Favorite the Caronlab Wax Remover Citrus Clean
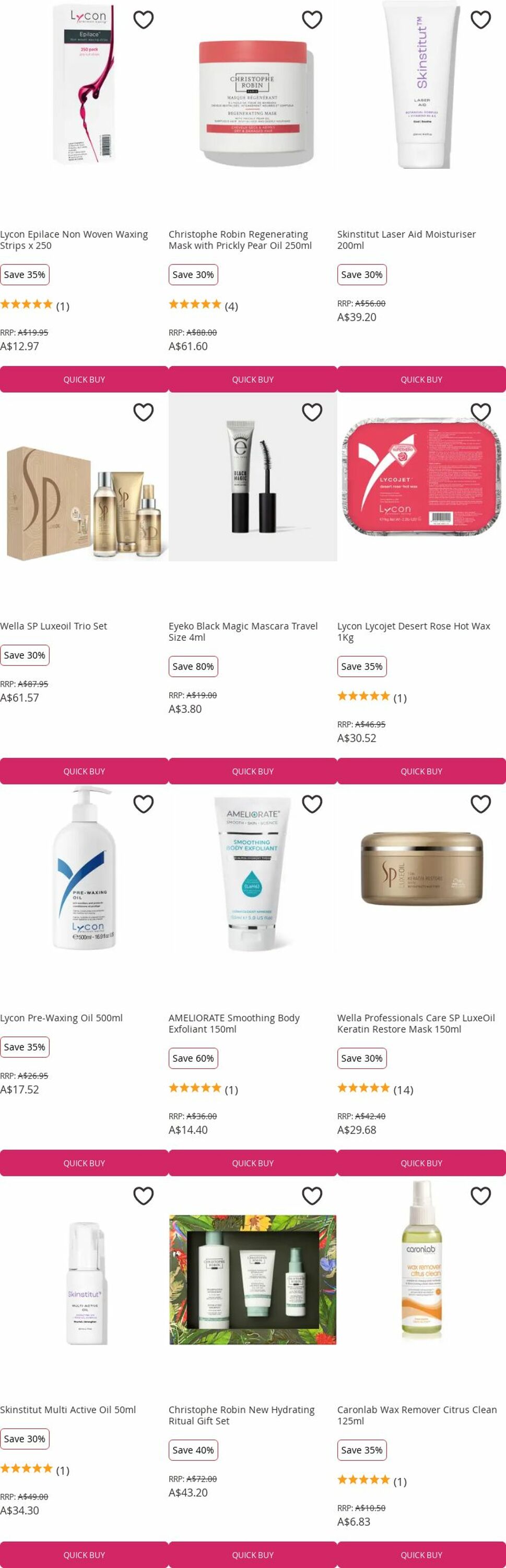The image size is (506, 1568). click(x=480, y=1196)
